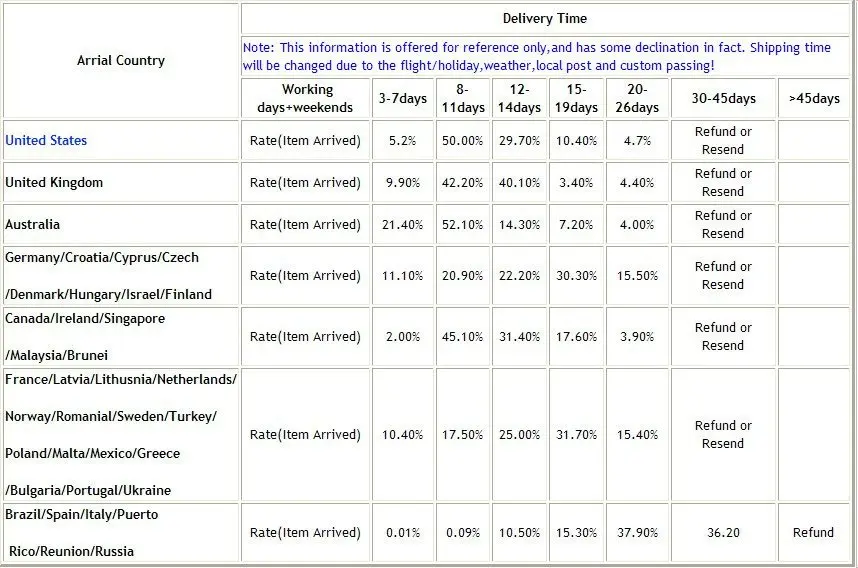The height and width of the screenshot is (568, 858).
Task: Click the >45days column header
Action: [x=814, y=98]
